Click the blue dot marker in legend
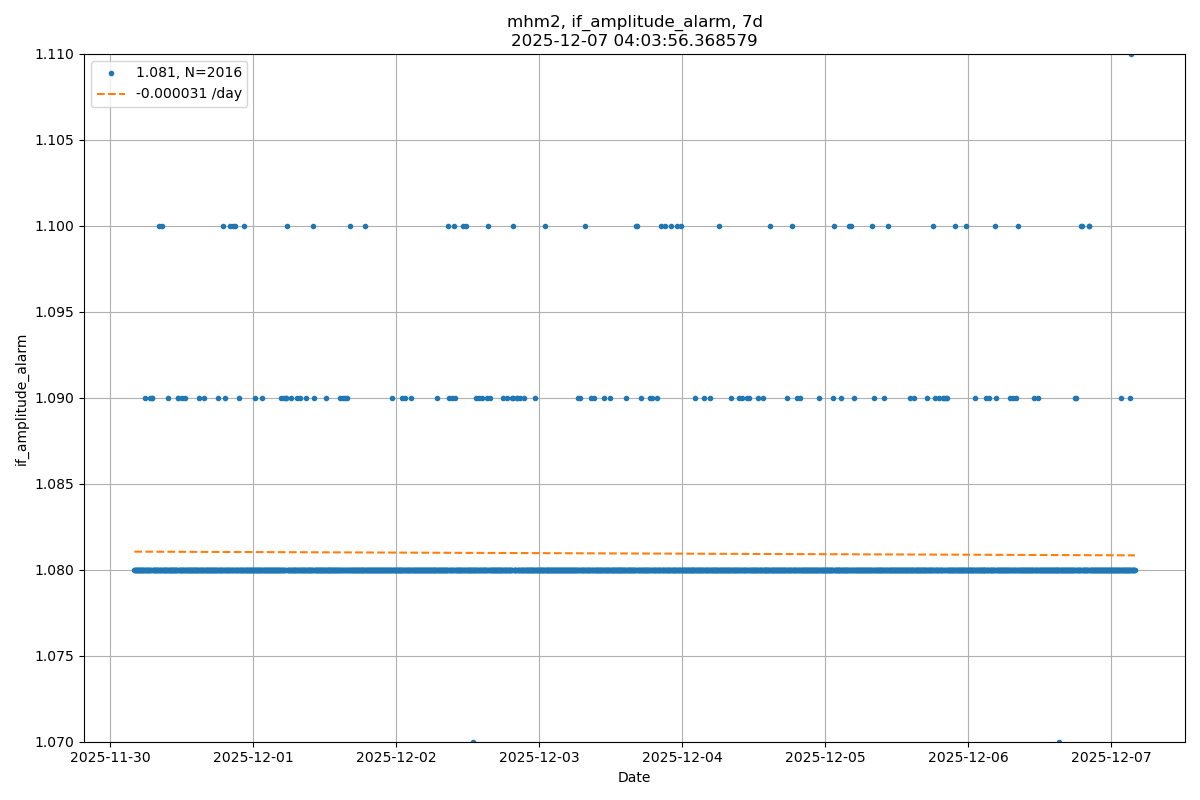The image size is (1200, 800). 112,73
